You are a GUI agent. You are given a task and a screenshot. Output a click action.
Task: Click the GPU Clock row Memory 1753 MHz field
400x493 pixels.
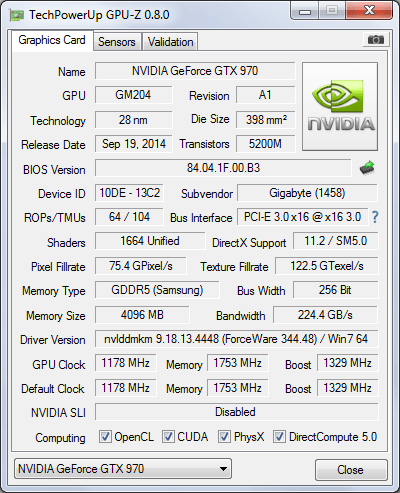238,363
